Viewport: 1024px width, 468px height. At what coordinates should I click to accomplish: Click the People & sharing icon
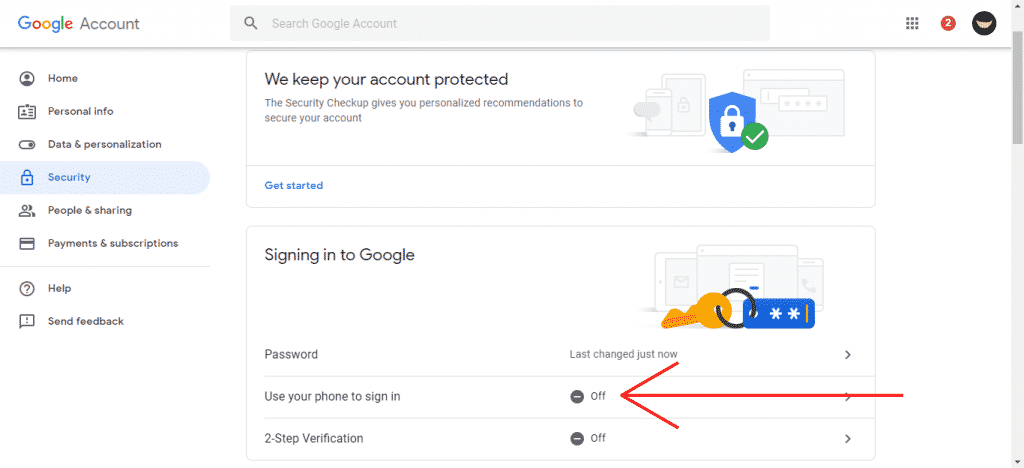click(x=27, y=210)
